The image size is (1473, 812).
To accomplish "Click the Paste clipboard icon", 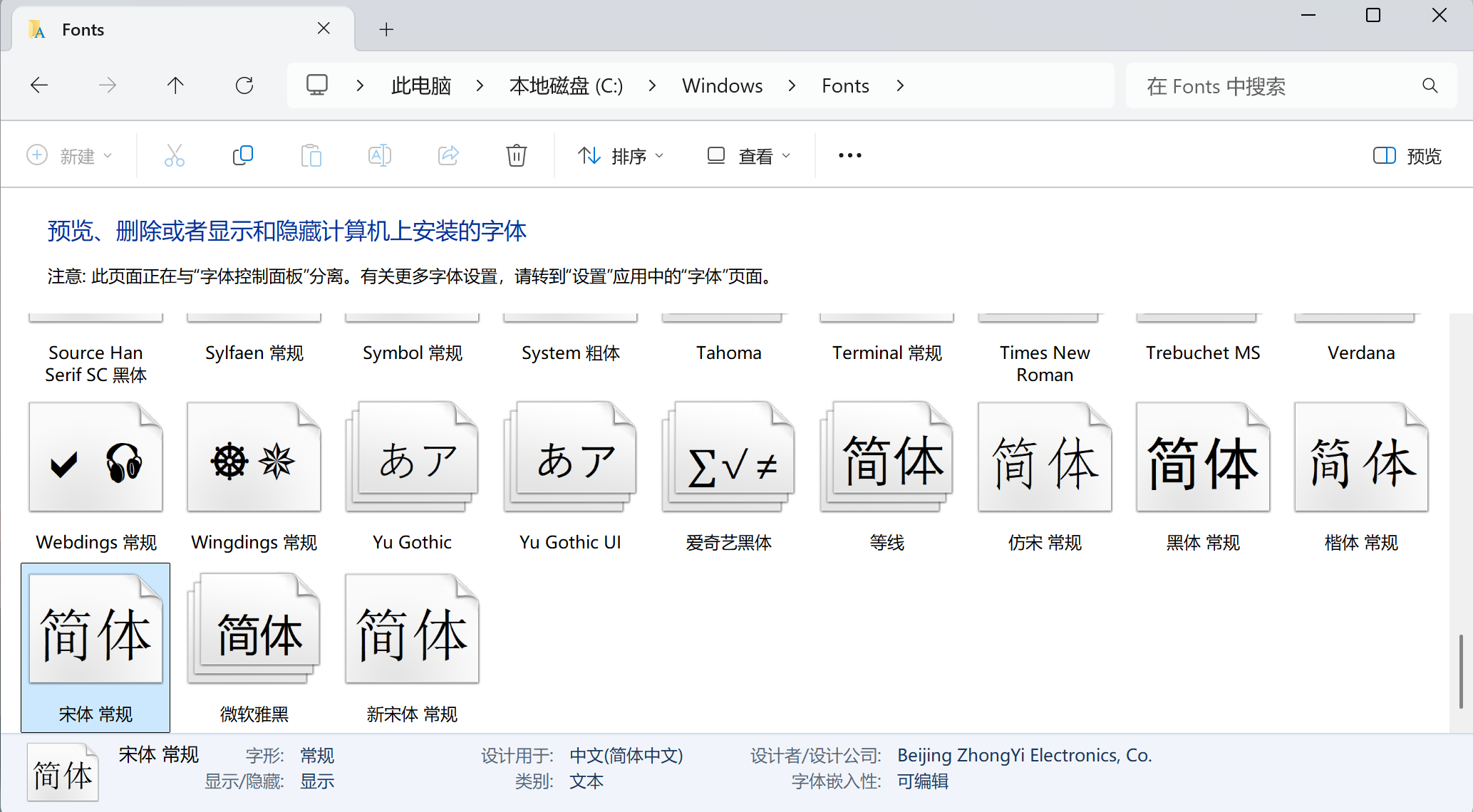I will 311,155.
